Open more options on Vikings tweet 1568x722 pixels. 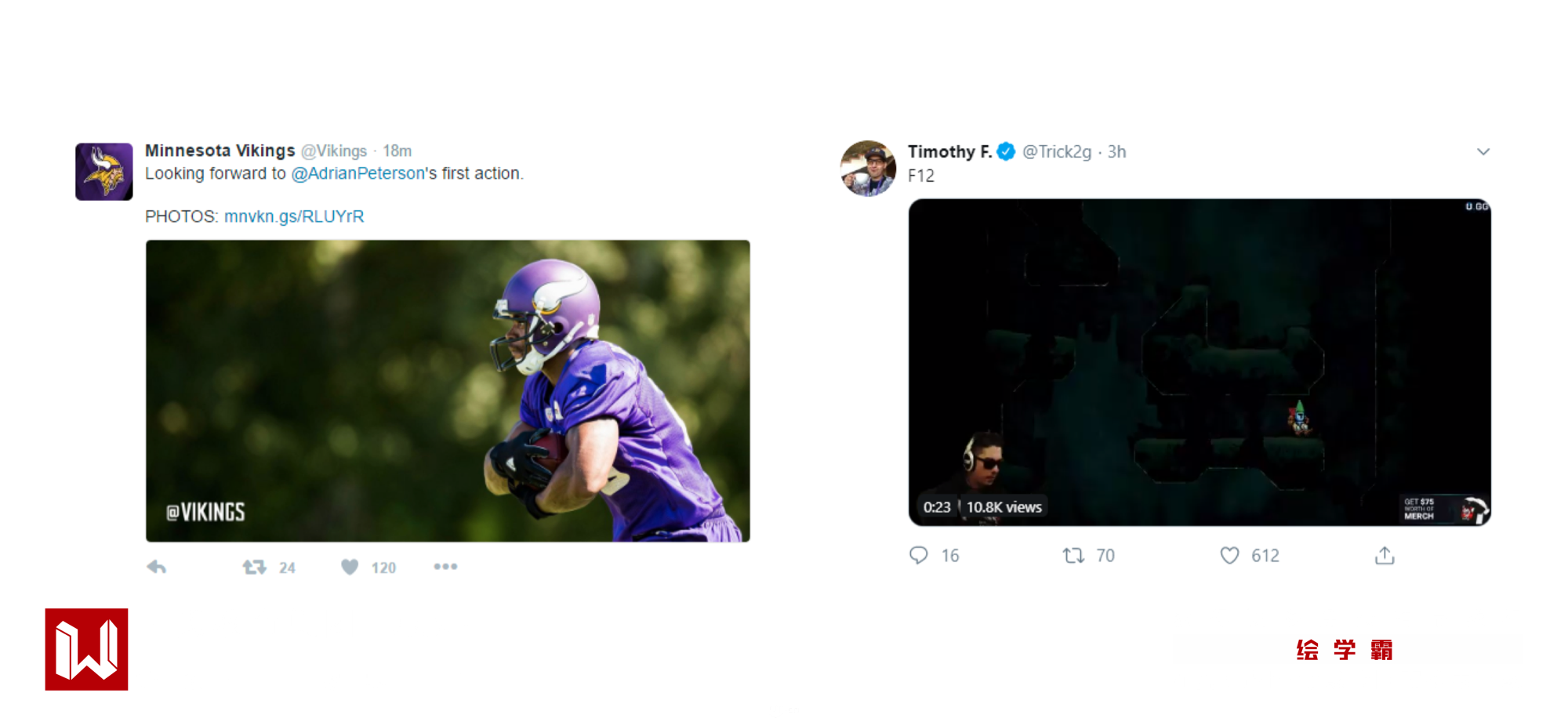pos(445,567)
